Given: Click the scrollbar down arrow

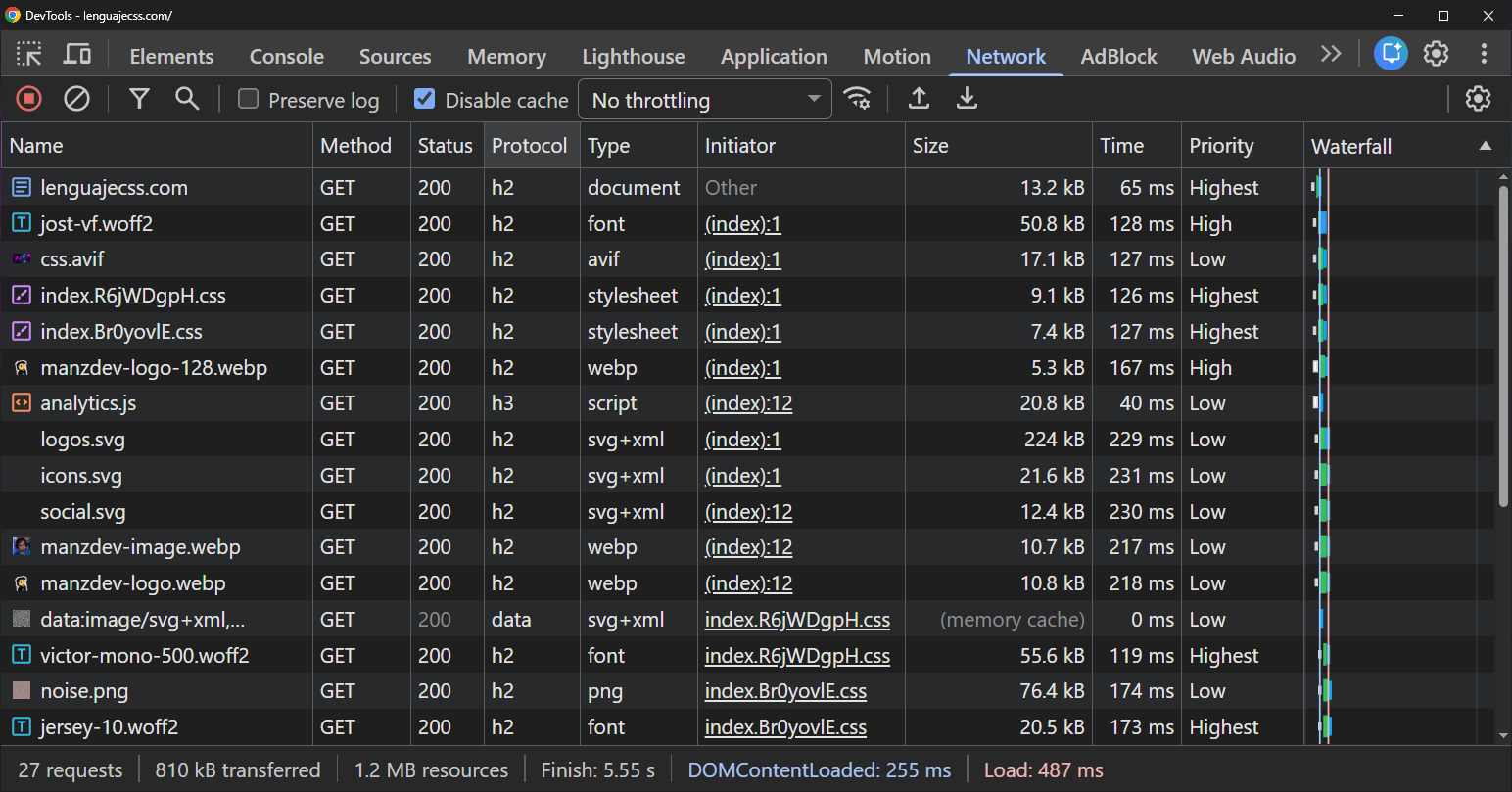Looking at the screenshot, I should click(1503, 736).
